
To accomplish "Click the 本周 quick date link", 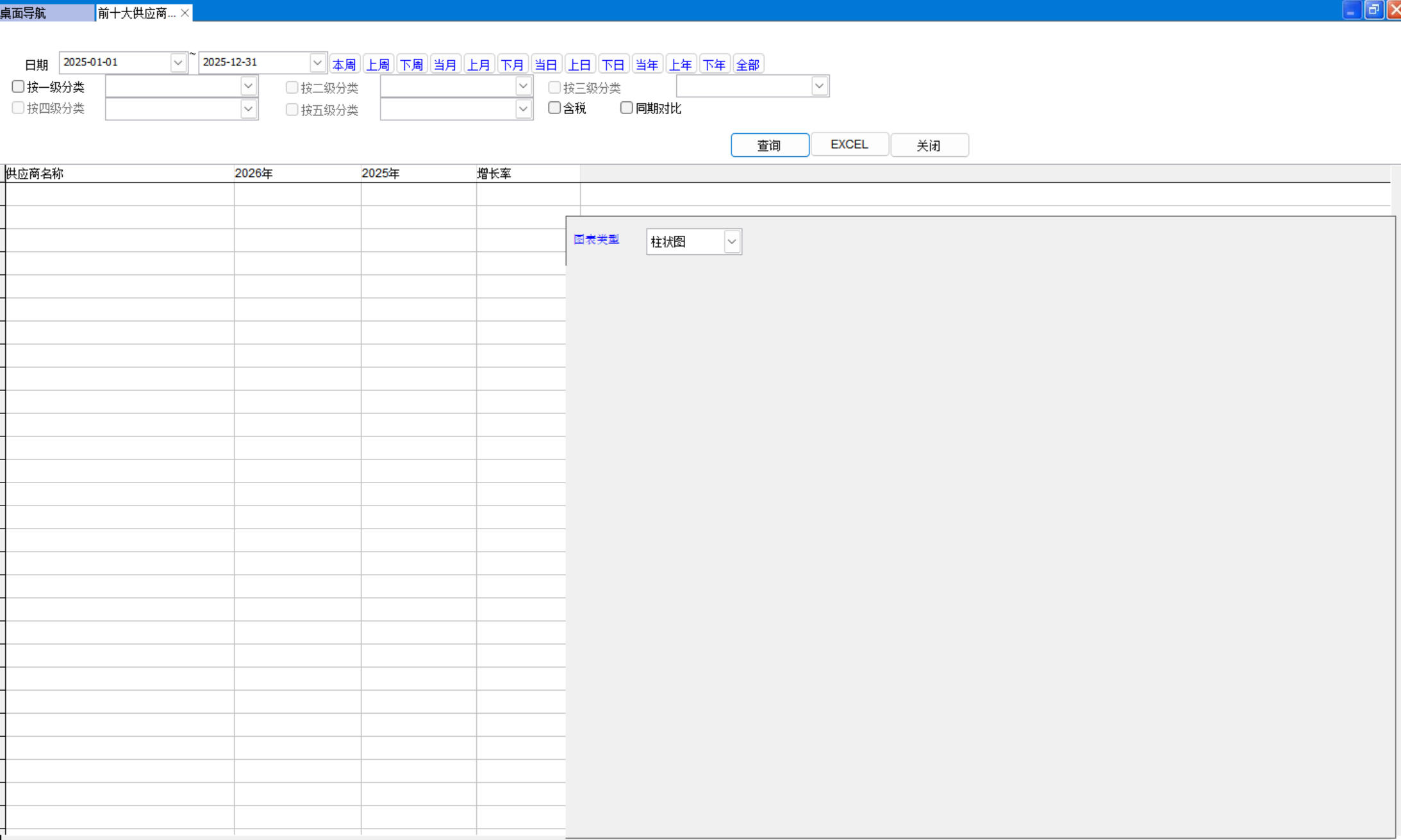I will point(344,65).
